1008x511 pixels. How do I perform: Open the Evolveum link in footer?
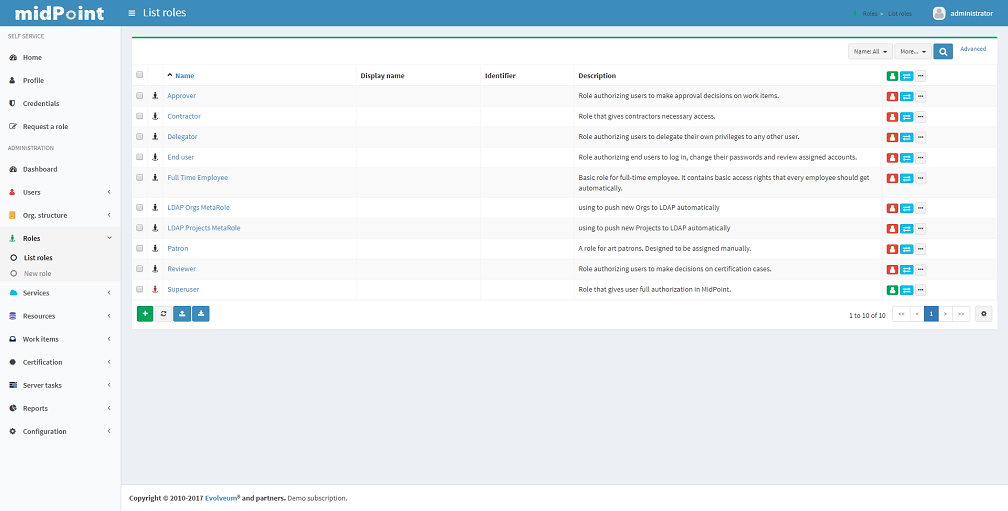[x=222, y=498]
